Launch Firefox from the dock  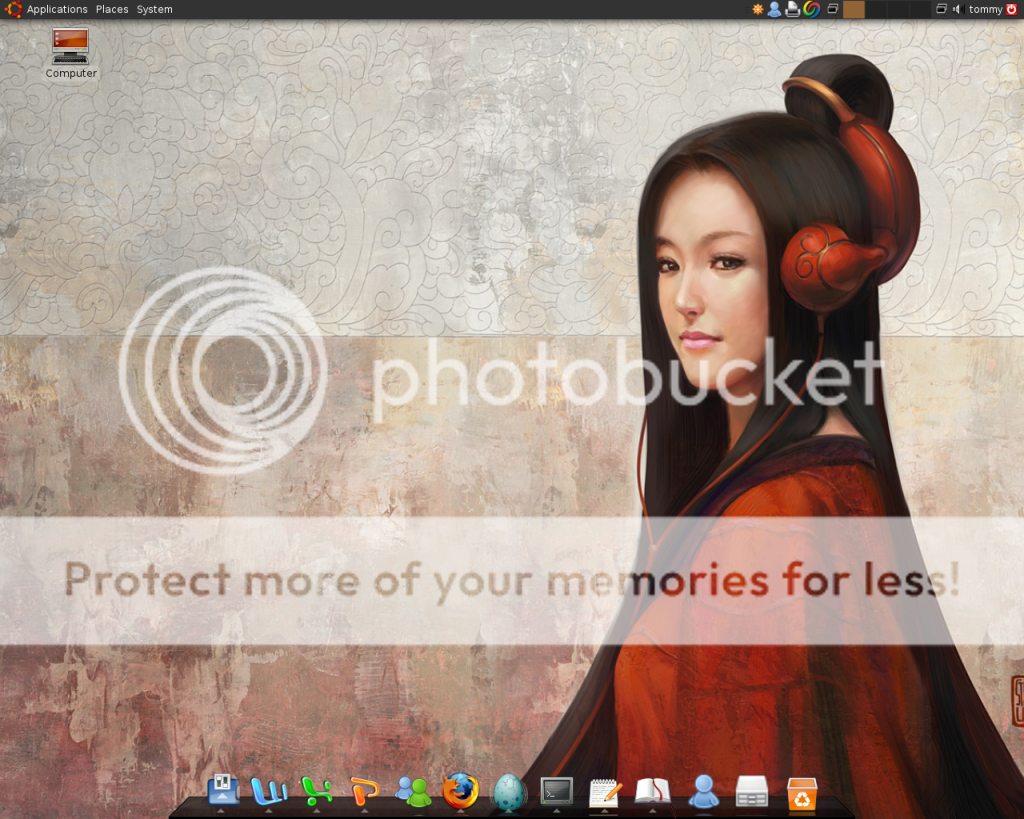(x=460, y=791)
